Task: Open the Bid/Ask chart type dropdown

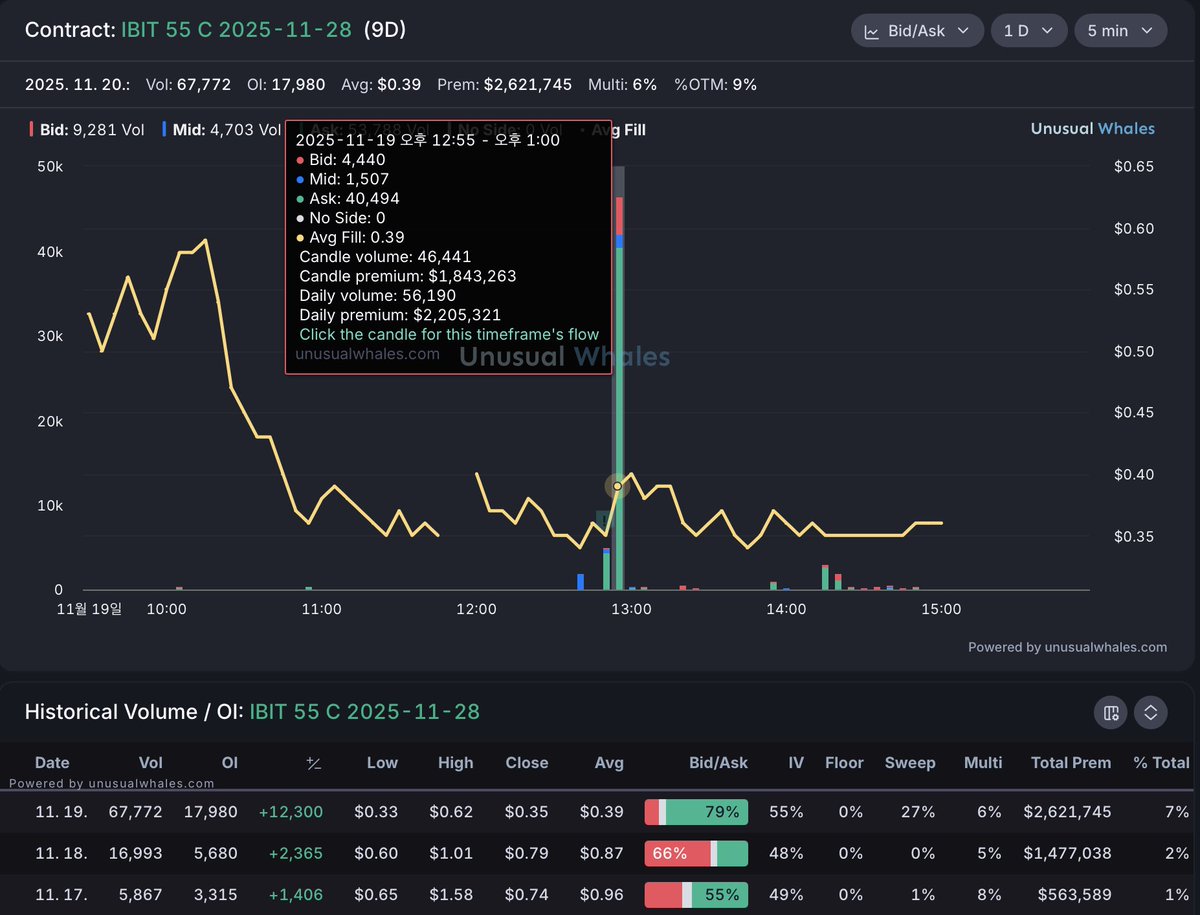Action: (x=917, y=31)
